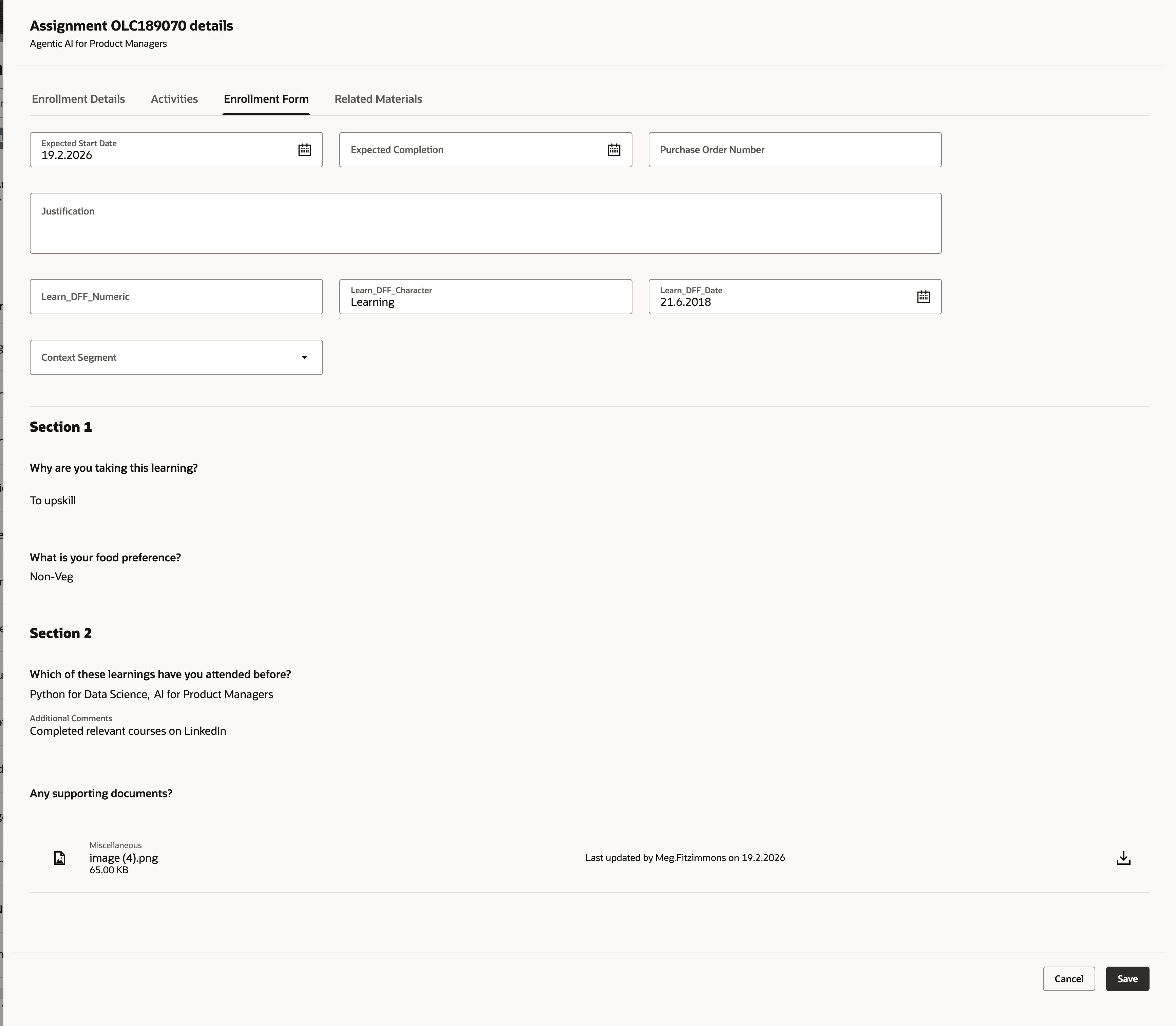The image size is (1176, 1026).
Task: Download the image (4).png attachment
Action: (1123, 858)
